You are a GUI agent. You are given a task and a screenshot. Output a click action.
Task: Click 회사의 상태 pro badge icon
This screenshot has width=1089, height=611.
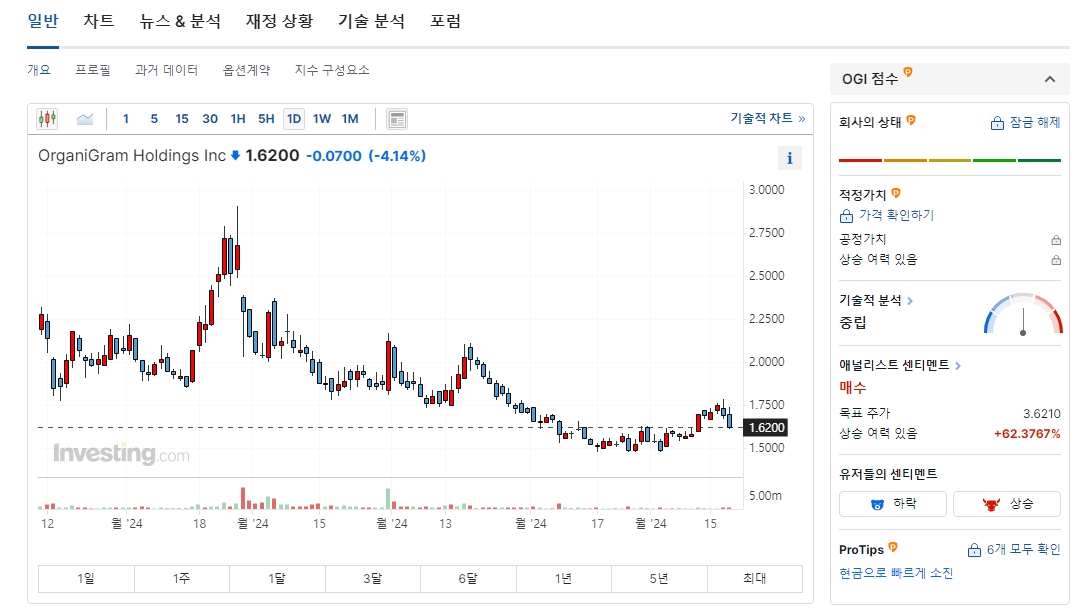point(911,120)
